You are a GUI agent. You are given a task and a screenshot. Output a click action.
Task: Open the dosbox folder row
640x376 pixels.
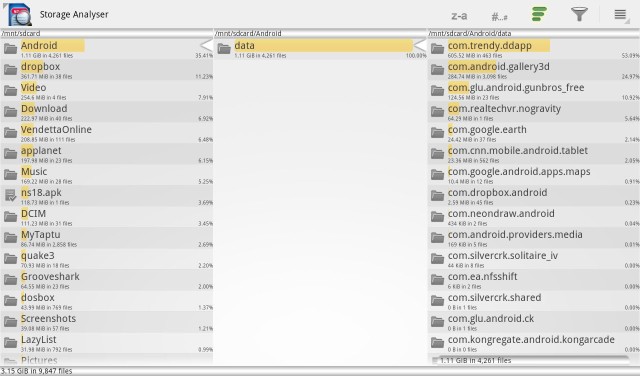107,301
